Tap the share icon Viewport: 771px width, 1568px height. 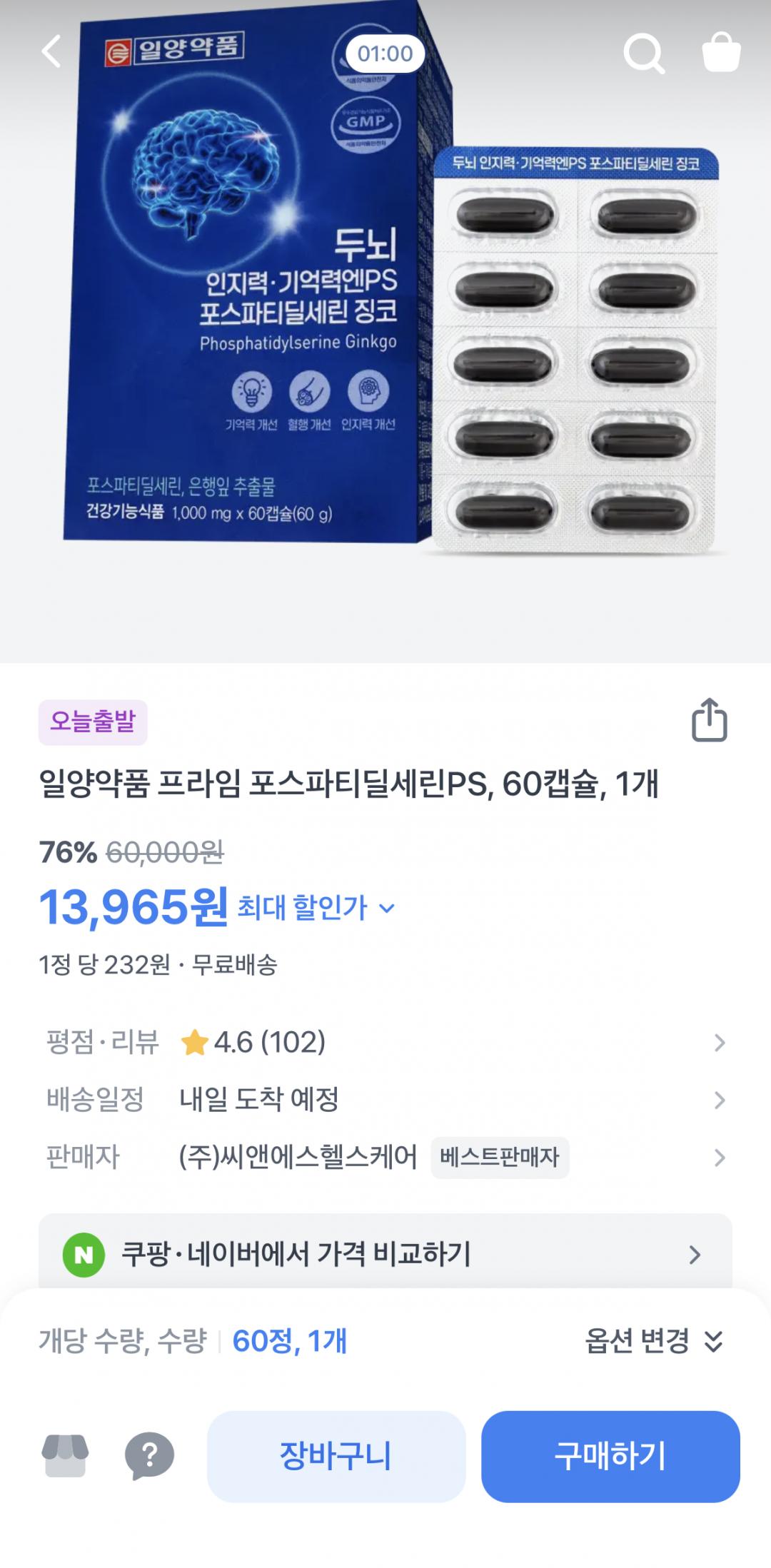pyautogui.click(x=709, y=721)
